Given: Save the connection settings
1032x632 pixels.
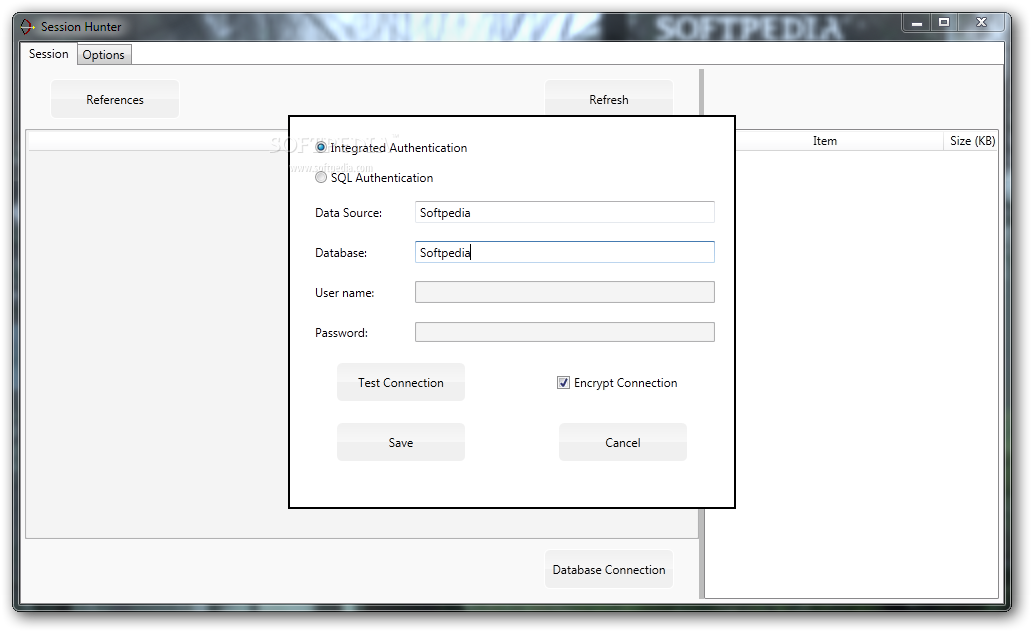Looking at the screenshot, I should pyautogui.click(x=401, y=442).
